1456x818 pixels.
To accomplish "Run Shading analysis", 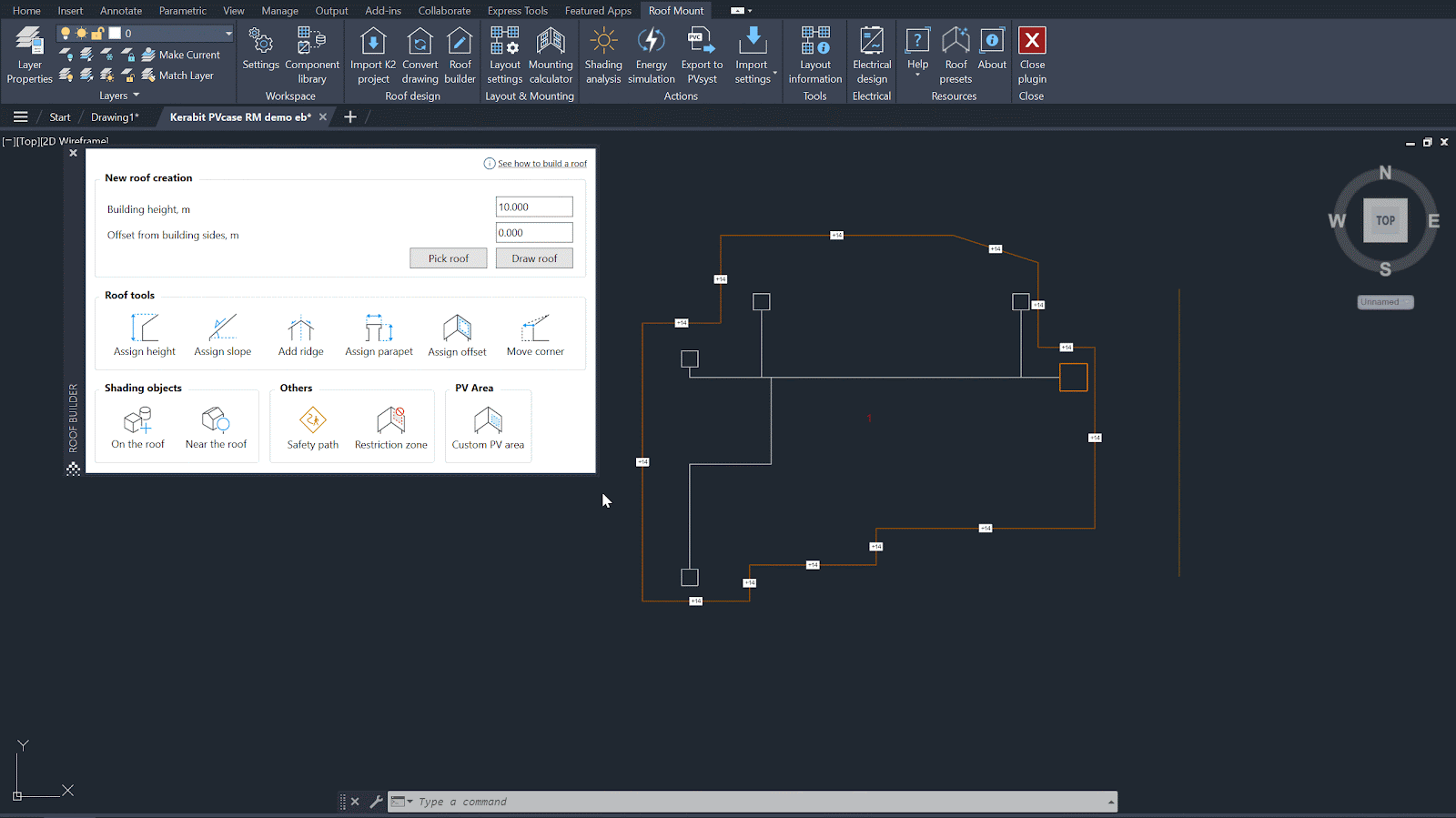I will [603, 56].
